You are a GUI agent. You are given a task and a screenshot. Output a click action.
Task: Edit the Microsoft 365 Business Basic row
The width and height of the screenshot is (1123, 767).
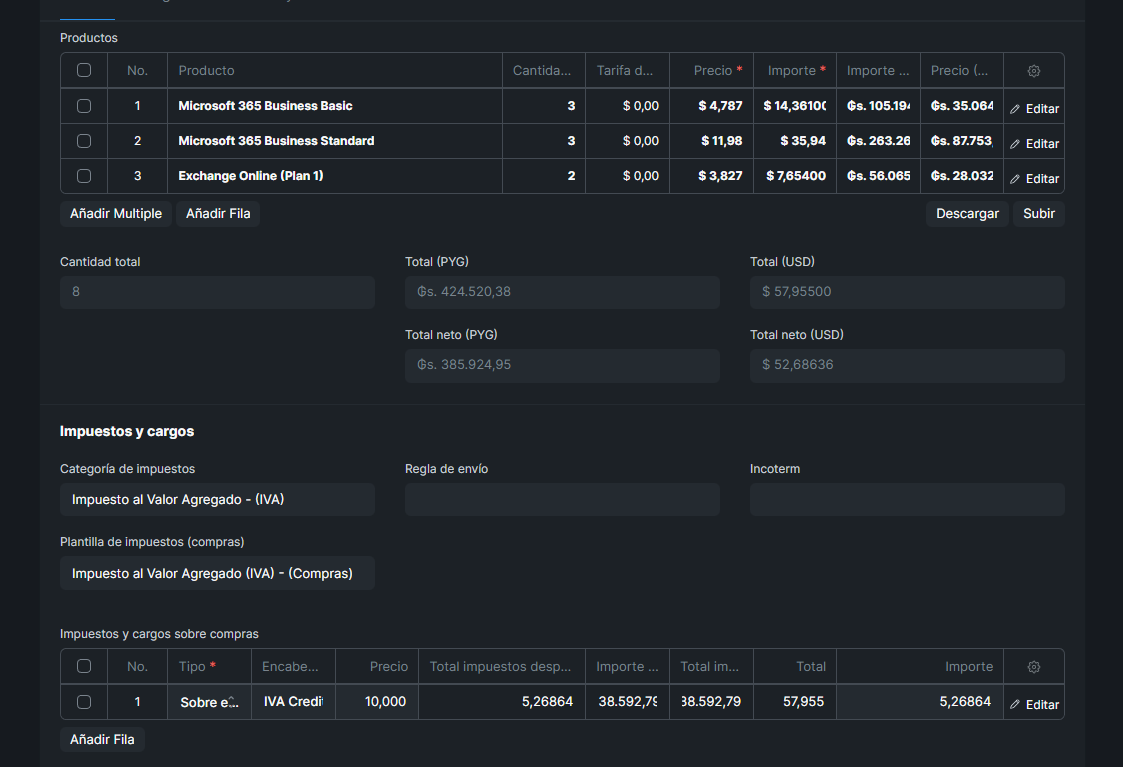click(1034, 109)
